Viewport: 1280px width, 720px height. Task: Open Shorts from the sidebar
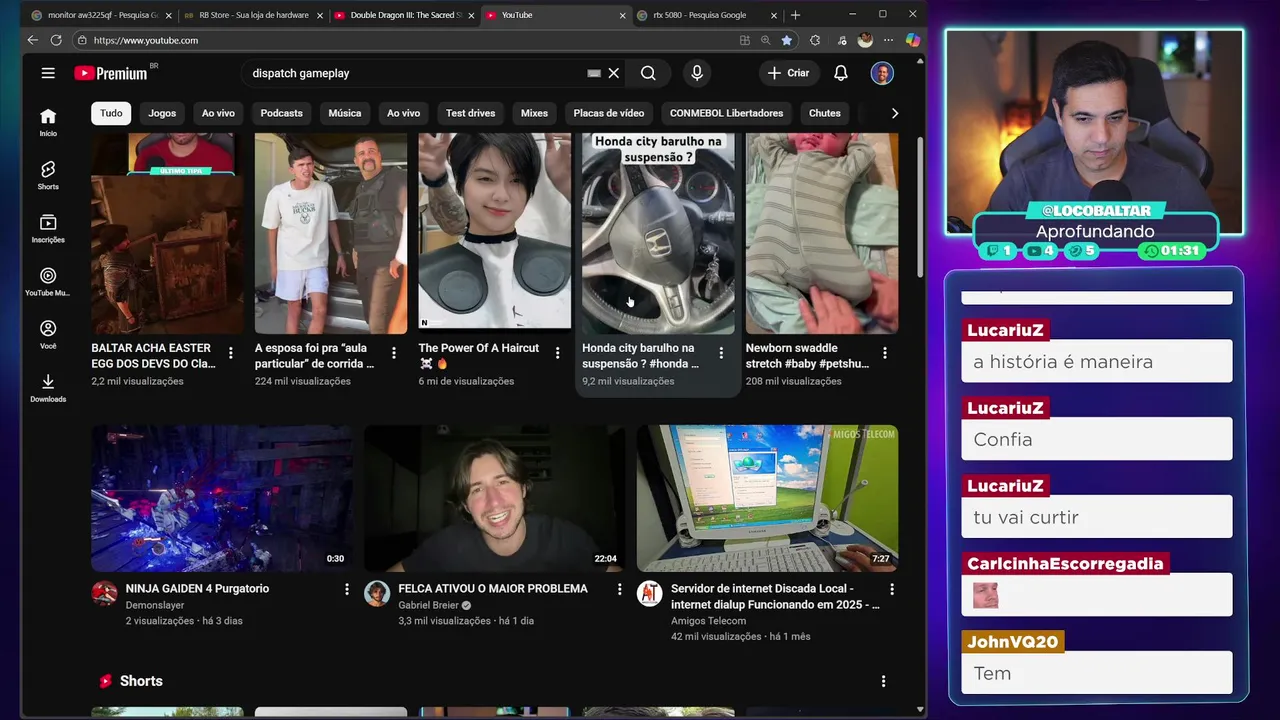pos(48,175)
